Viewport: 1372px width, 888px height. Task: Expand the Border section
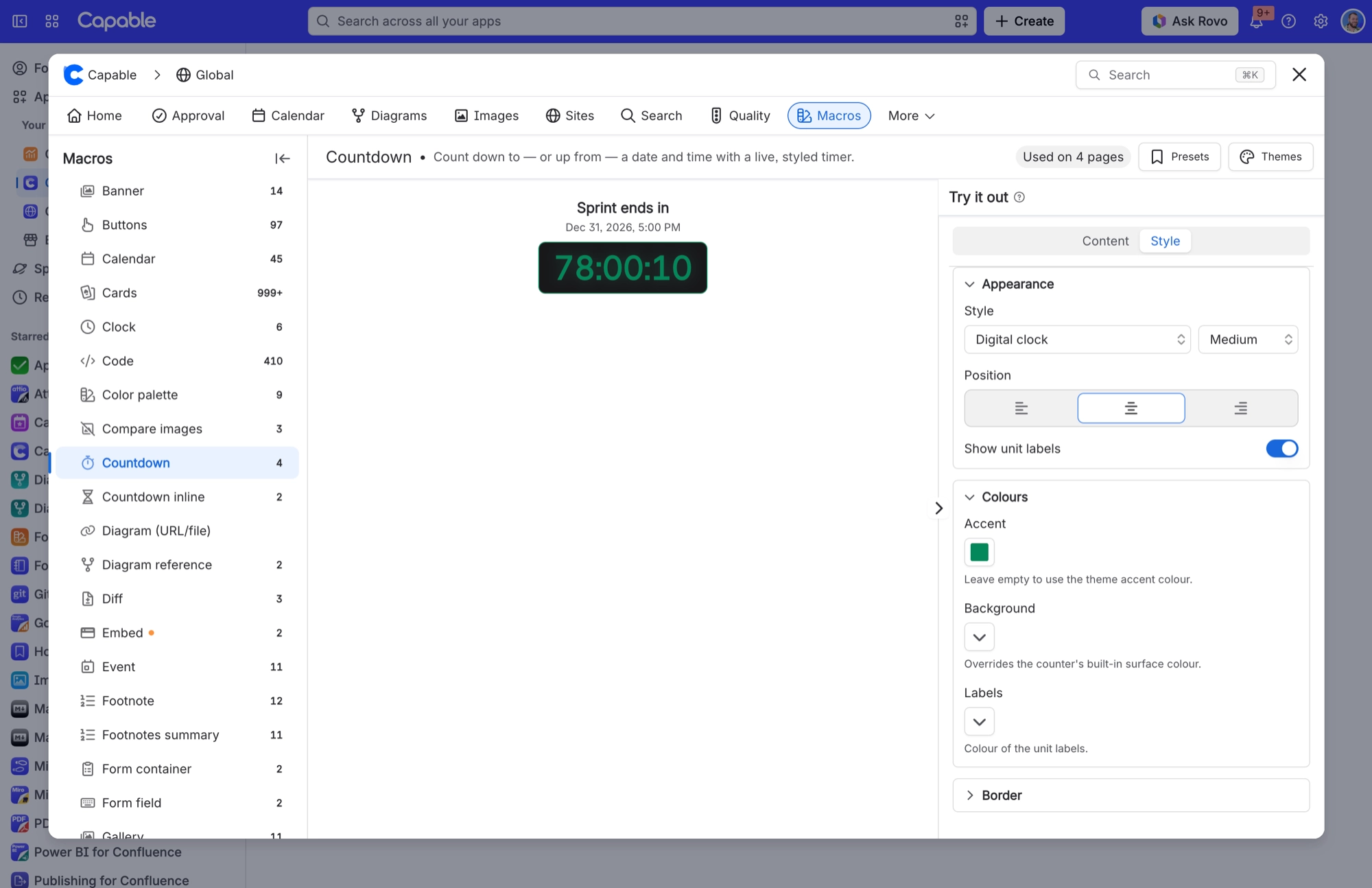1131,795
